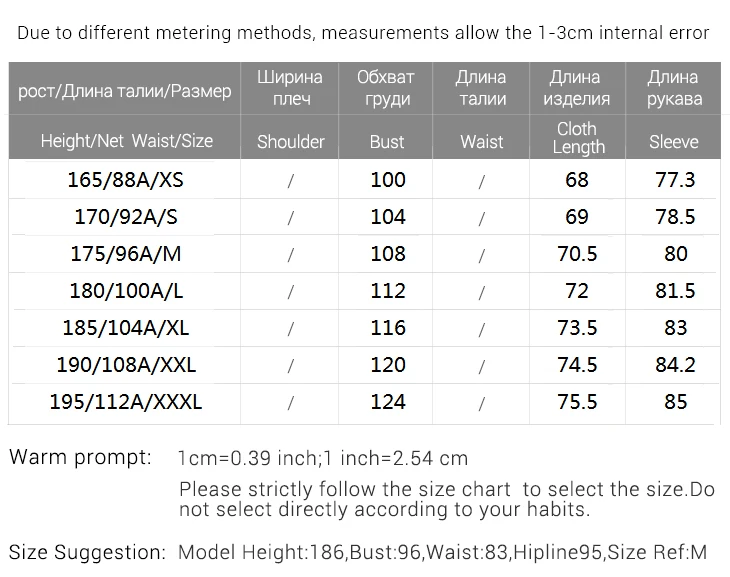730x577 pixels.
Task: Click the Cloth Length column header
Action: (x=578, y=138)
